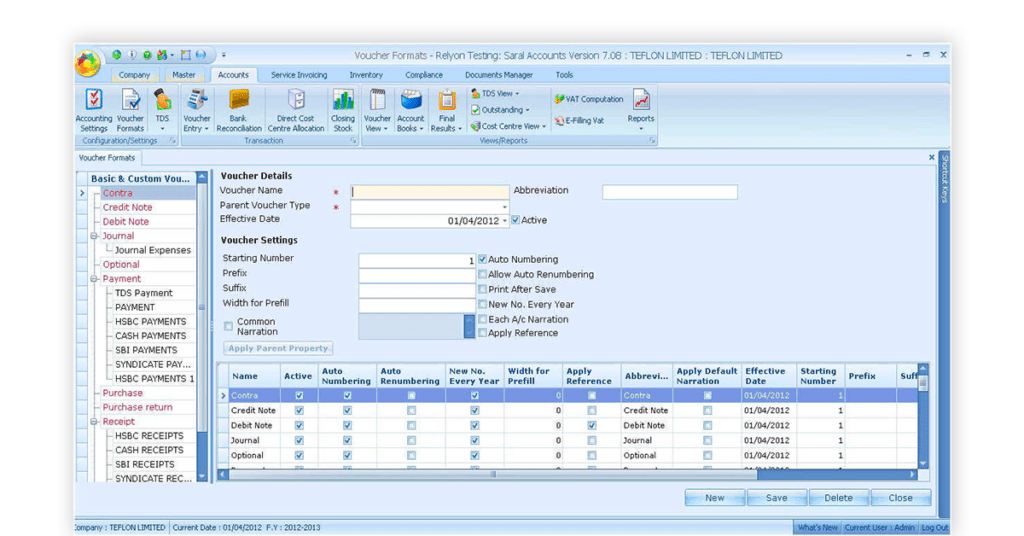Select CASH RECEIPTS in the tree
The height and width of the screenshot is (536, 1024).
point(150,450)
